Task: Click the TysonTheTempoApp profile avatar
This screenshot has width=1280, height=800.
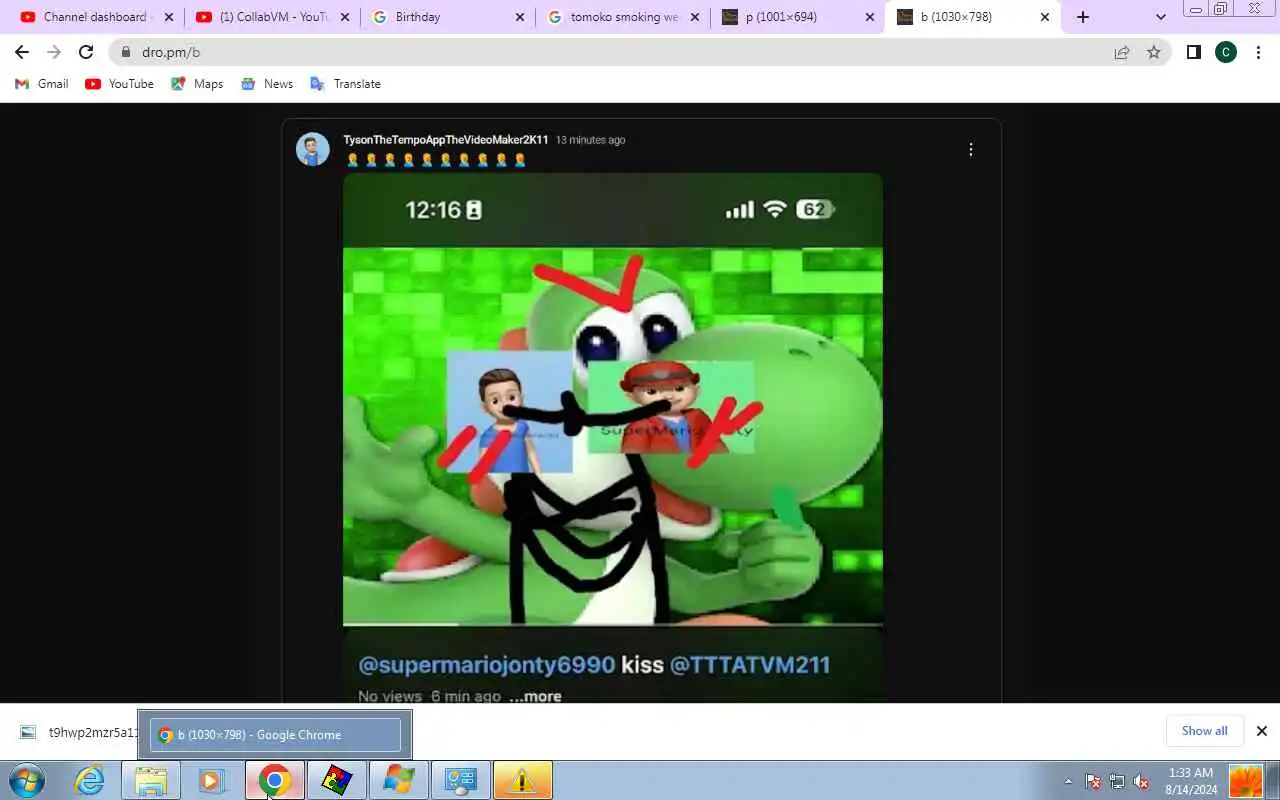Action: pos(312,149)
